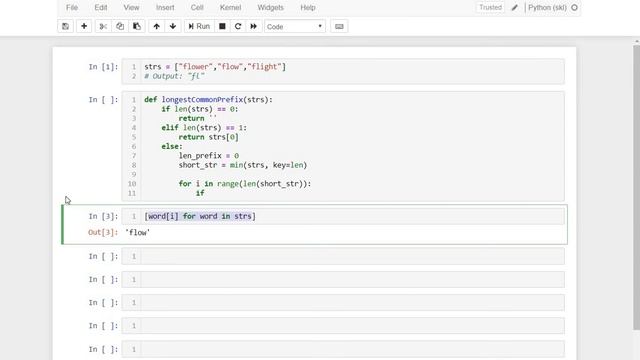Open the Cell menu
Viewport: 640px width, 360px height.
coord(197,7)
